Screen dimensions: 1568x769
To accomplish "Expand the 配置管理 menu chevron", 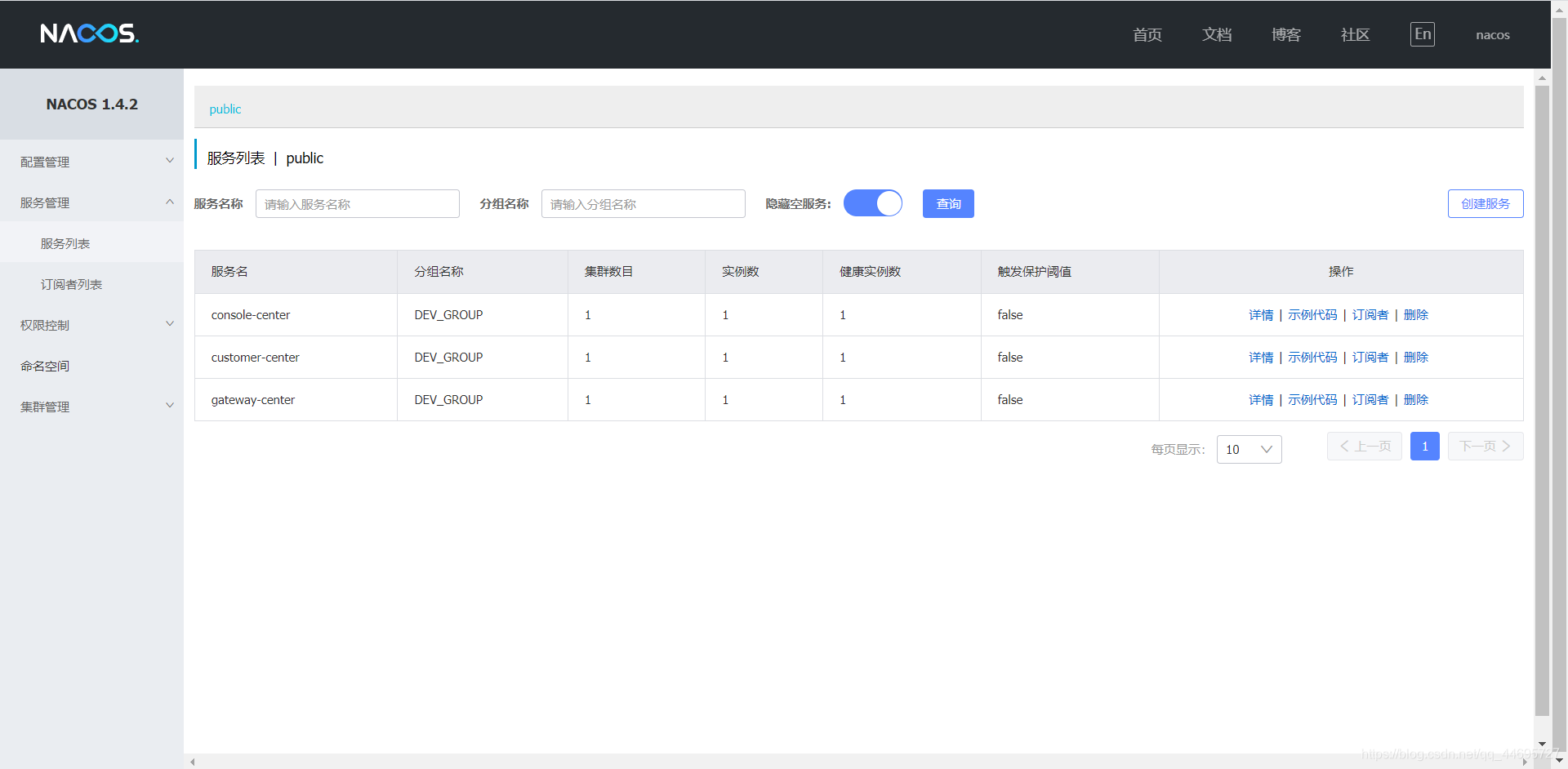I will coord(170,161).
